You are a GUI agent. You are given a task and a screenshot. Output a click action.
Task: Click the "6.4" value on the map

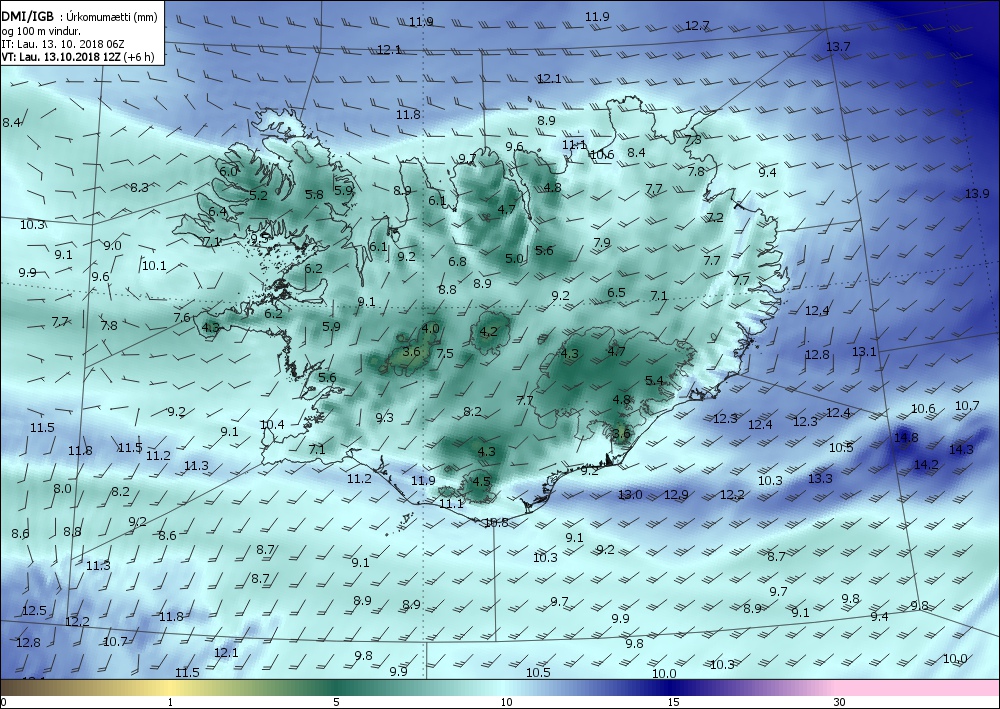(x=217, y=211)
